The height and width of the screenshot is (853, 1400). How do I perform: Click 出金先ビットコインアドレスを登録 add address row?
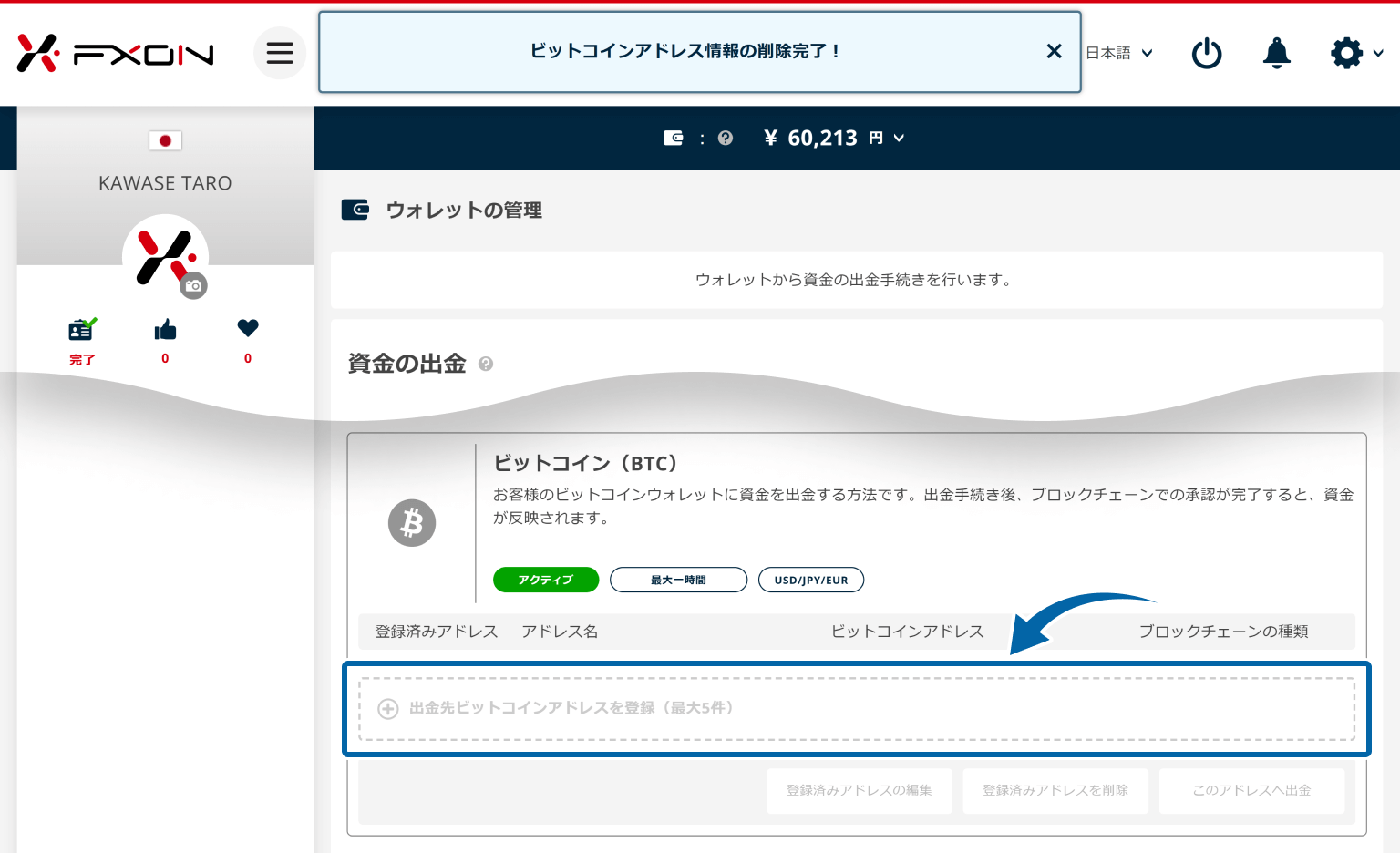coord(857,708)
